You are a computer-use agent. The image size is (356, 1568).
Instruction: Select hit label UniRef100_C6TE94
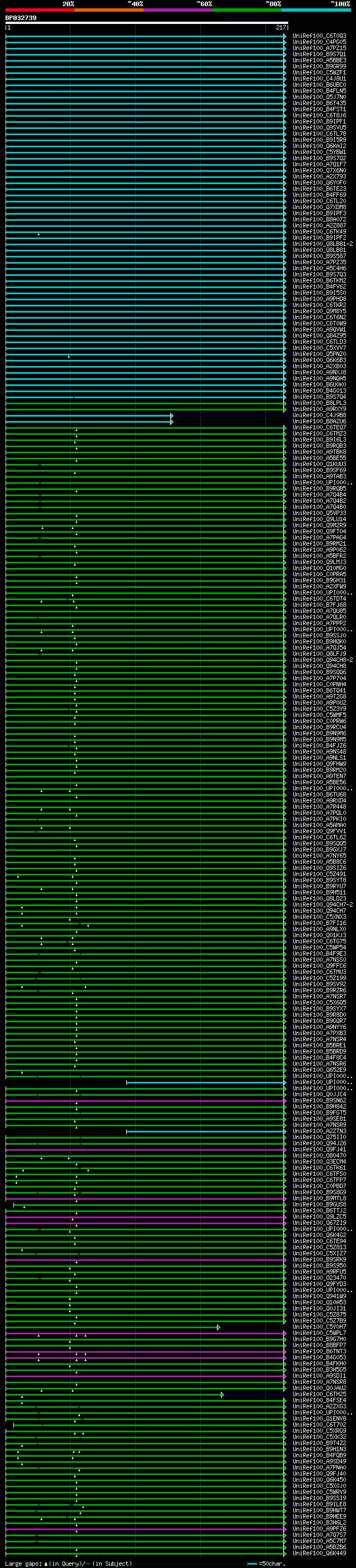(x=319, y=1241)
